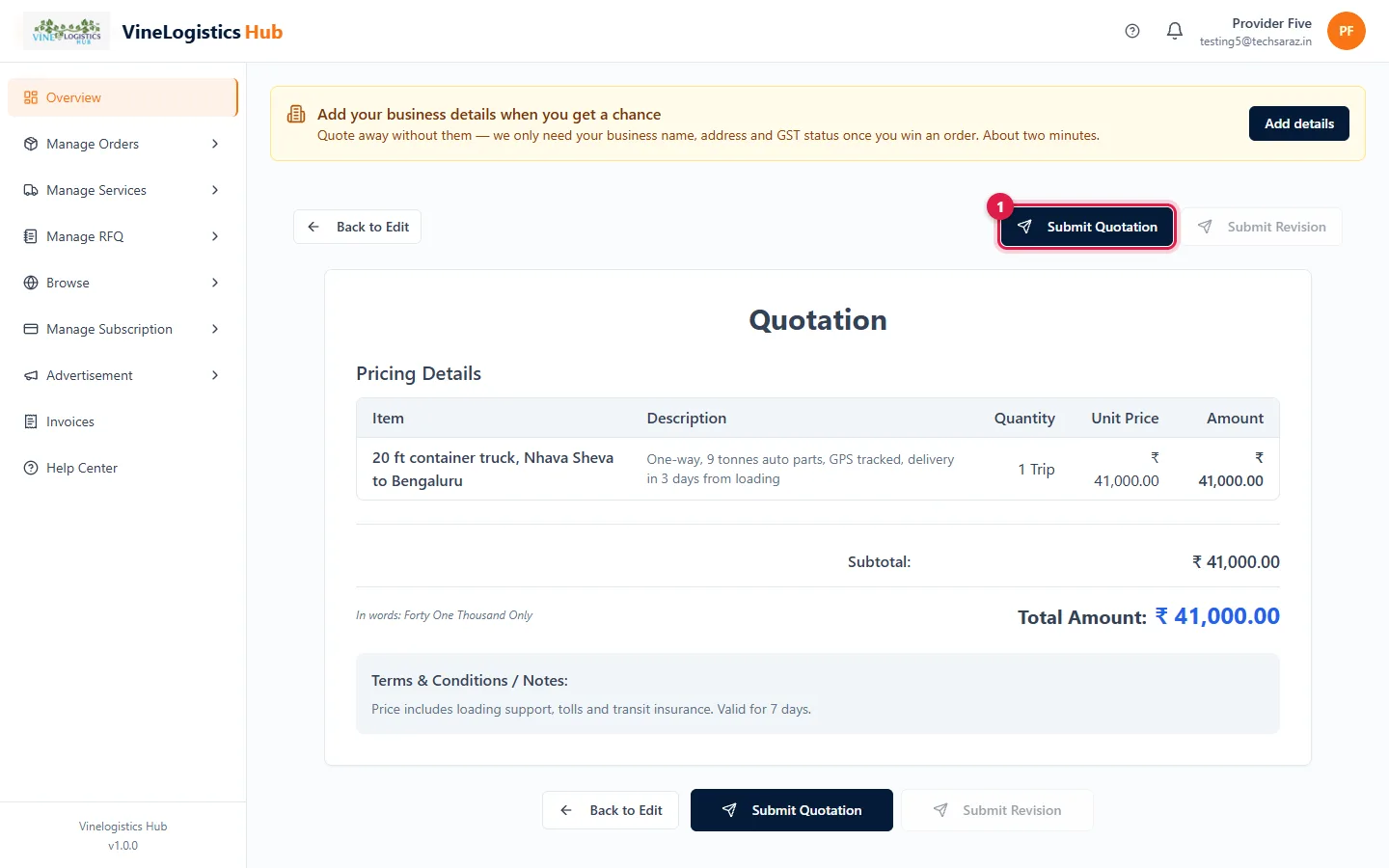Click the Total Amount value ₹ 41,000.00
The width and height of the screenshot is (1389, 868).
click(1217, 616)
